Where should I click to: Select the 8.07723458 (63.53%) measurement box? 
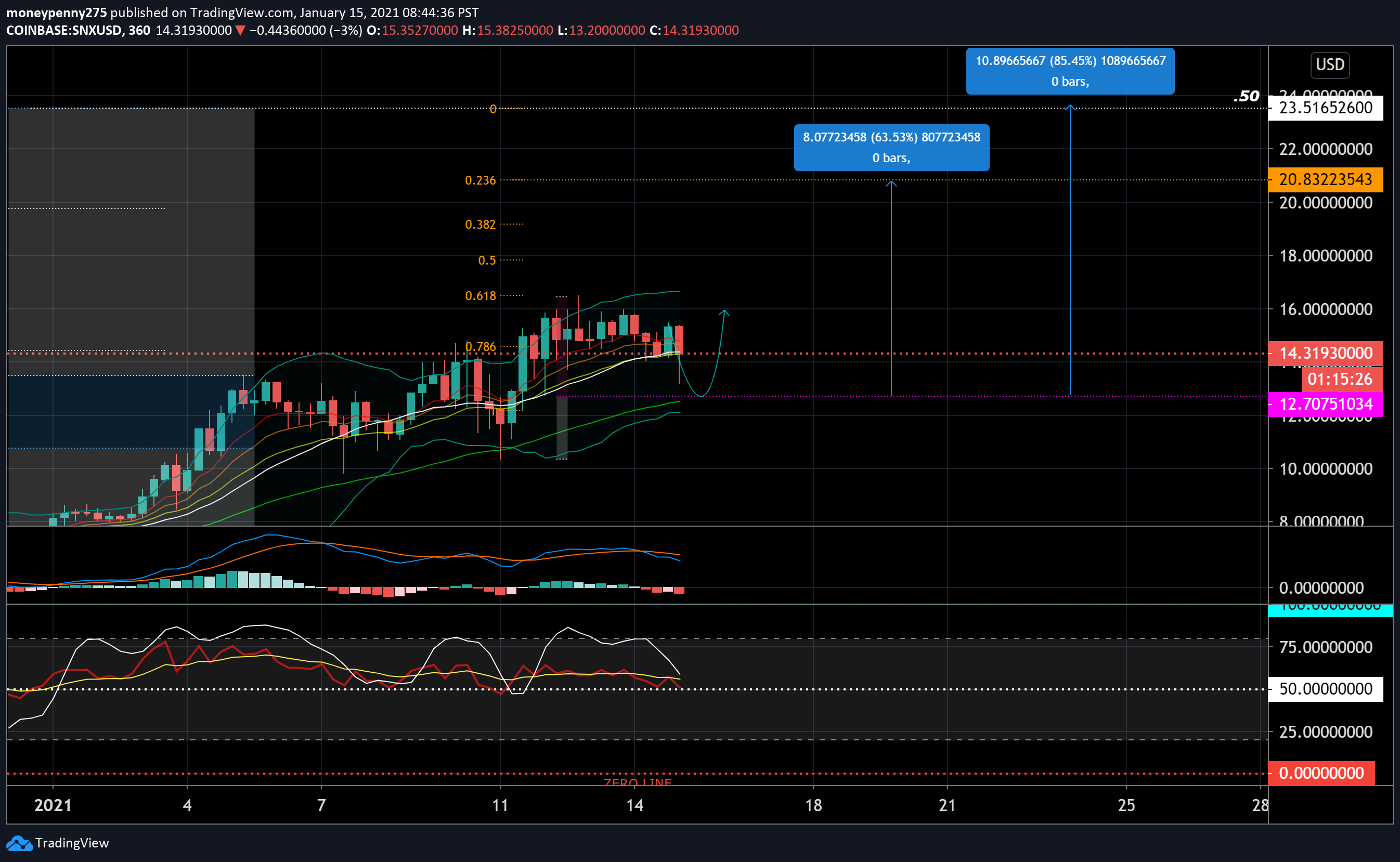891,148
